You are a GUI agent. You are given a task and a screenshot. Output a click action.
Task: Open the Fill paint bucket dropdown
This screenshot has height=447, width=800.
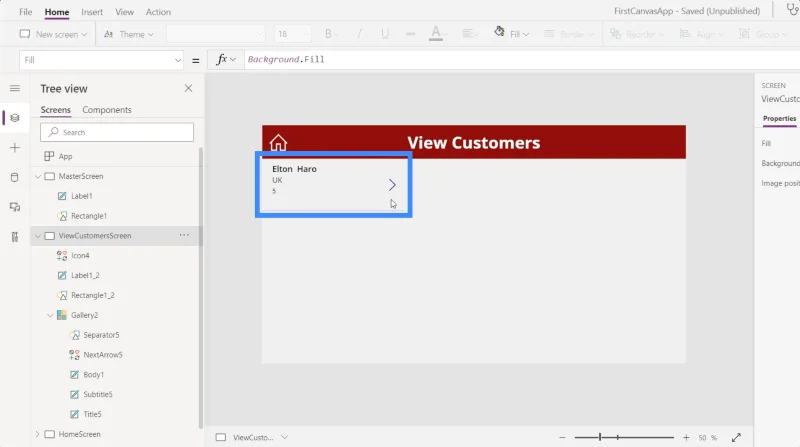[511, 34]
